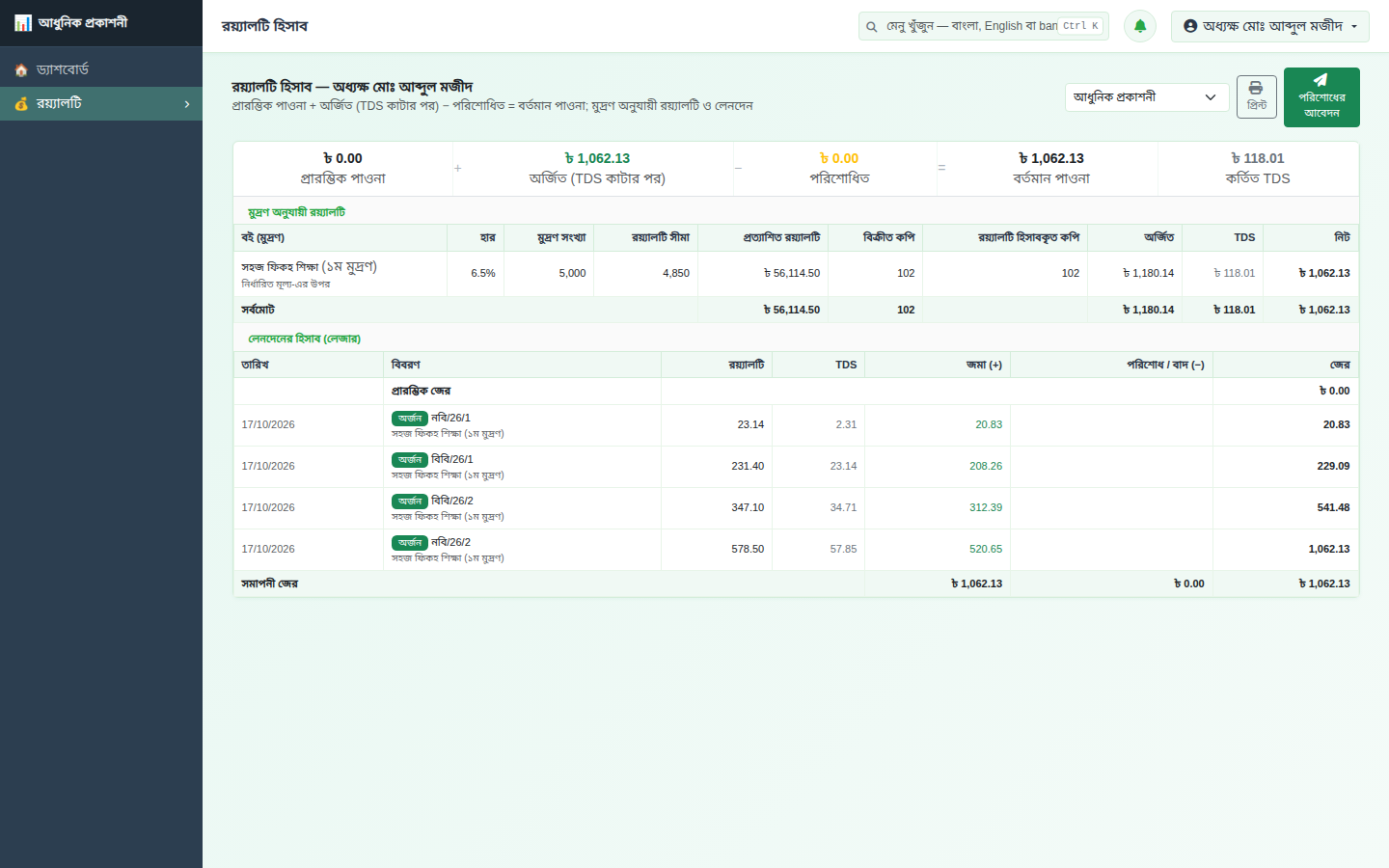The image size is (1389, 868).
Task: Click the পরিশোধের আবেদন button
Action: coord(1321,97)
